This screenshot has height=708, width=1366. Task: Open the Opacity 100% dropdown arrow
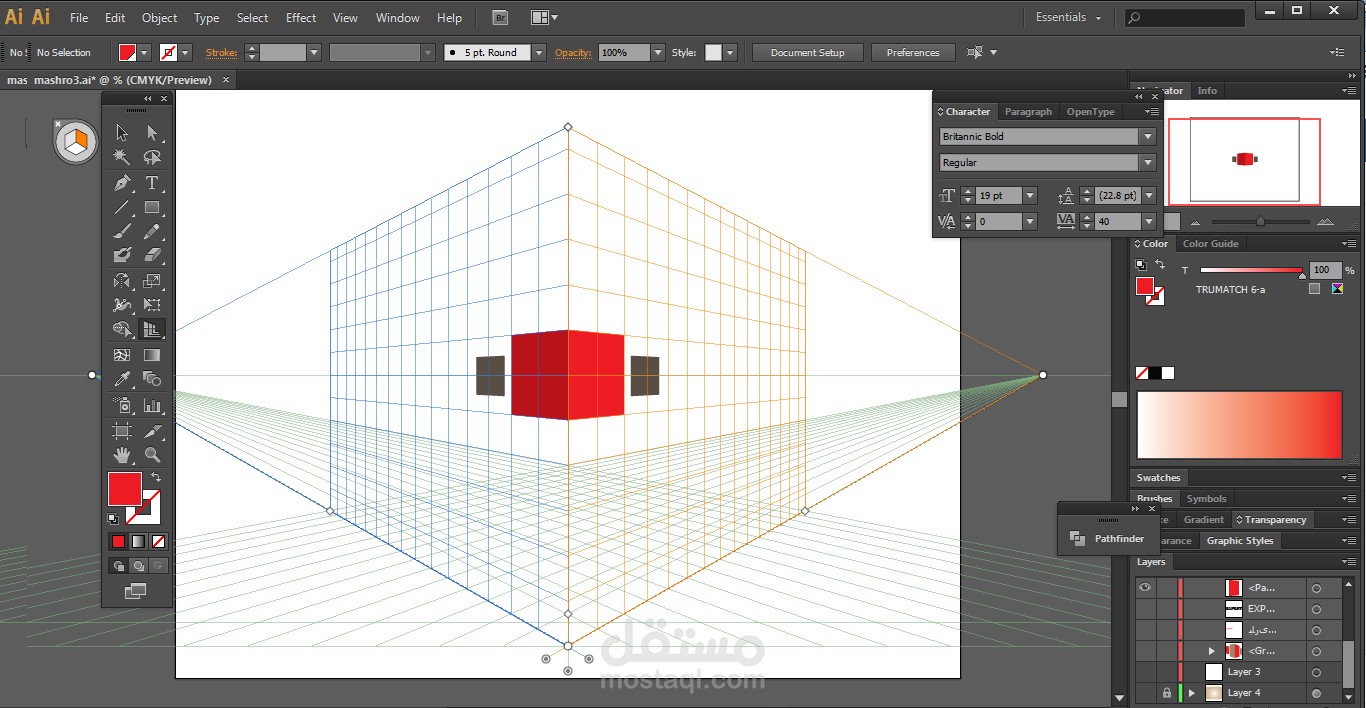click(657, 53)
